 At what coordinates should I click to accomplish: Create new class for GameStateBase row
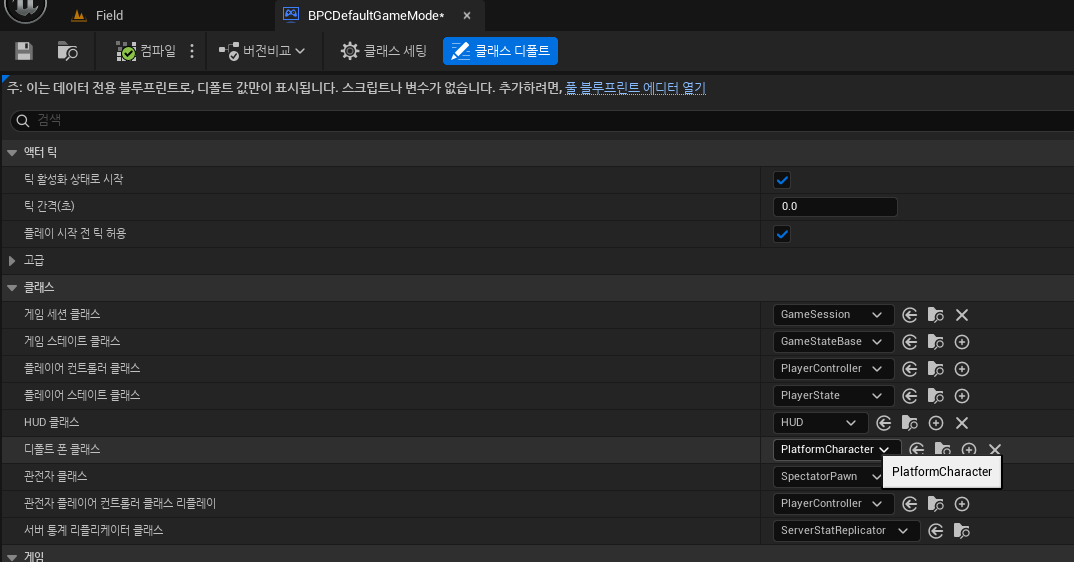(x=962, y=341)
